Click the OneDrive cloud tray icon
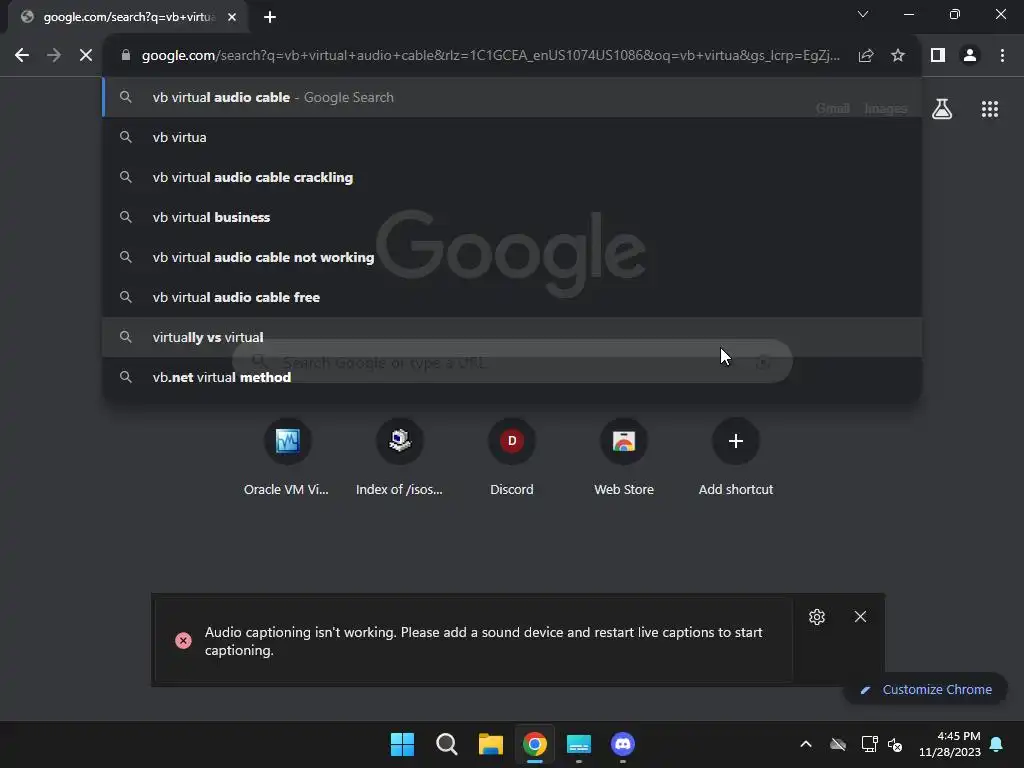This screenshot has width=1024, height=768. click(x=838, y=744)
